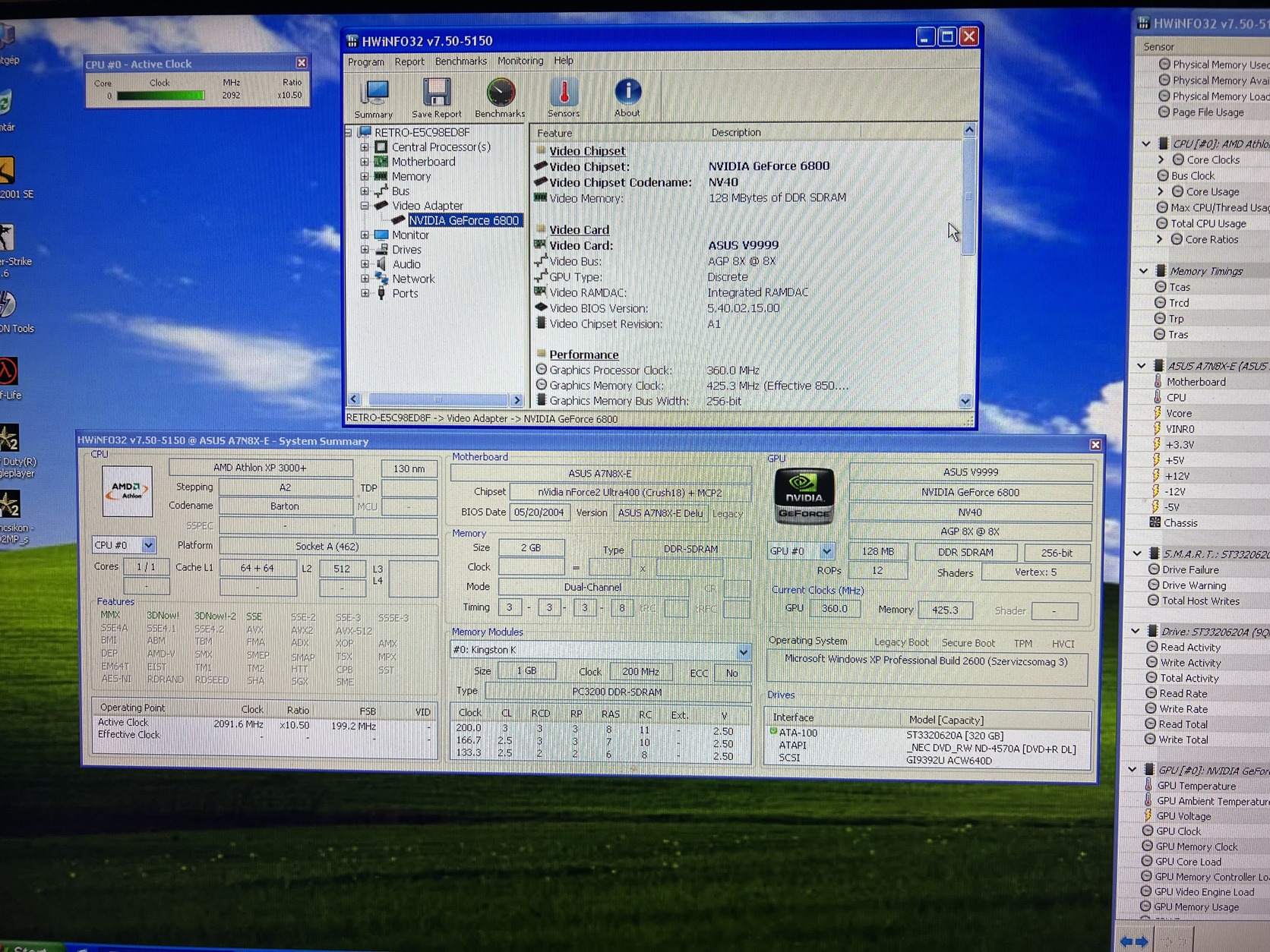Viewport: 1270px width, 952px height.
Task: Open the Kingston memory module dropdown
Action: [x=743, y=651]
